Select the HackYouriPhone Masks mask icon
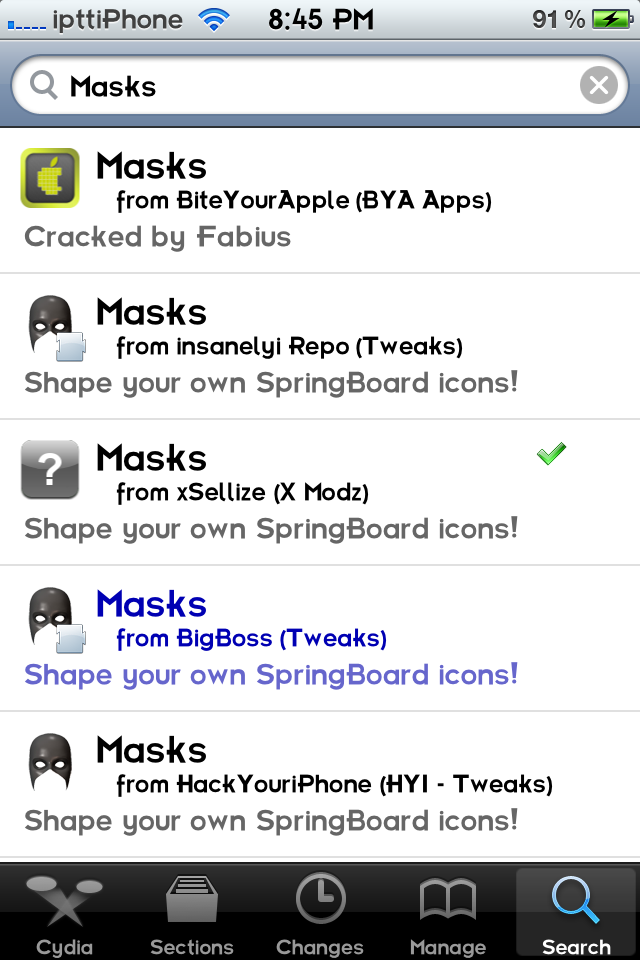Viewport: 640px width, 960px height. pos(51,763)
